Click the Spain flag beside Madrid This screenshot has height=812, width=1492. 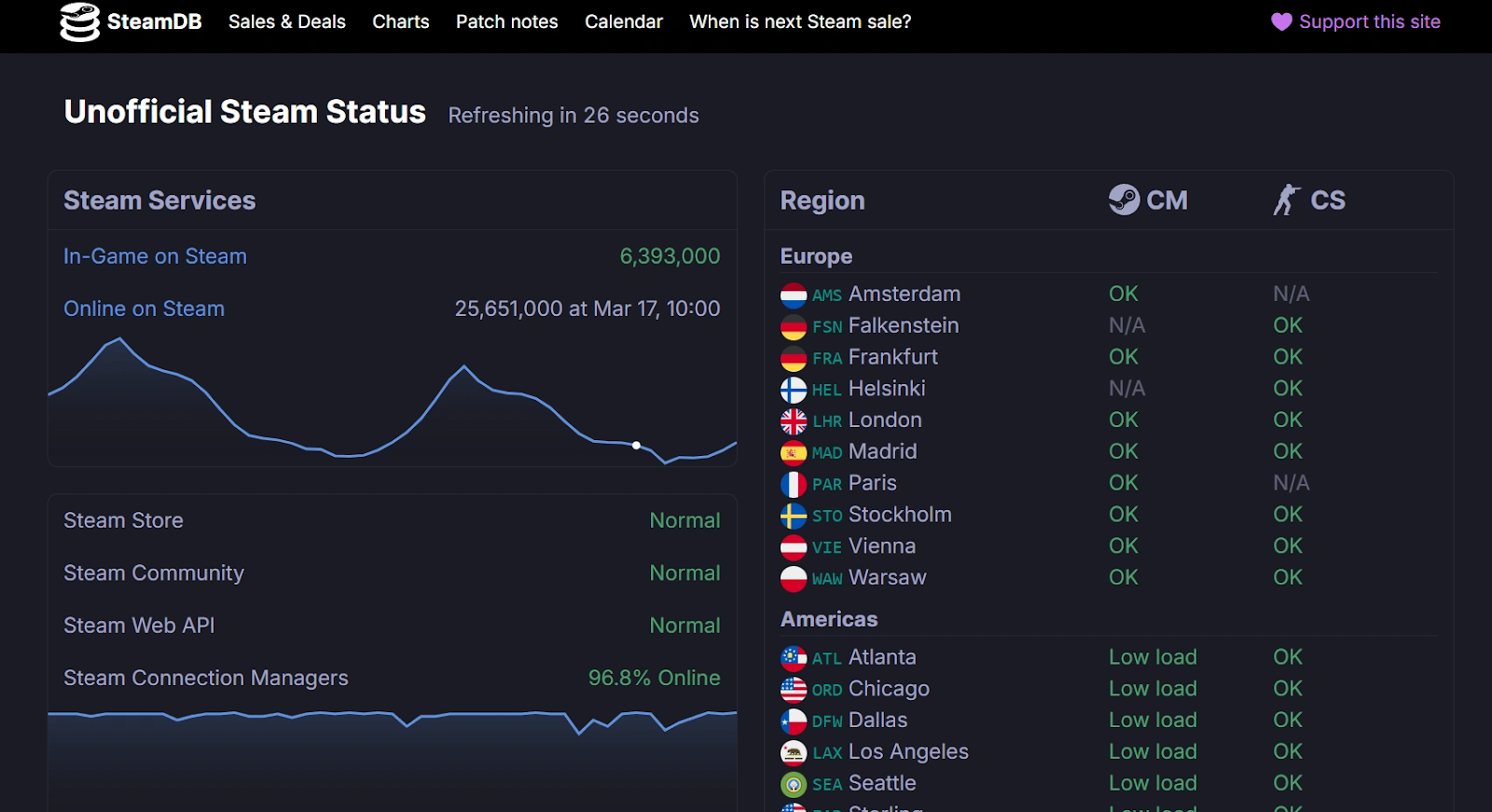tap(794, 453)
